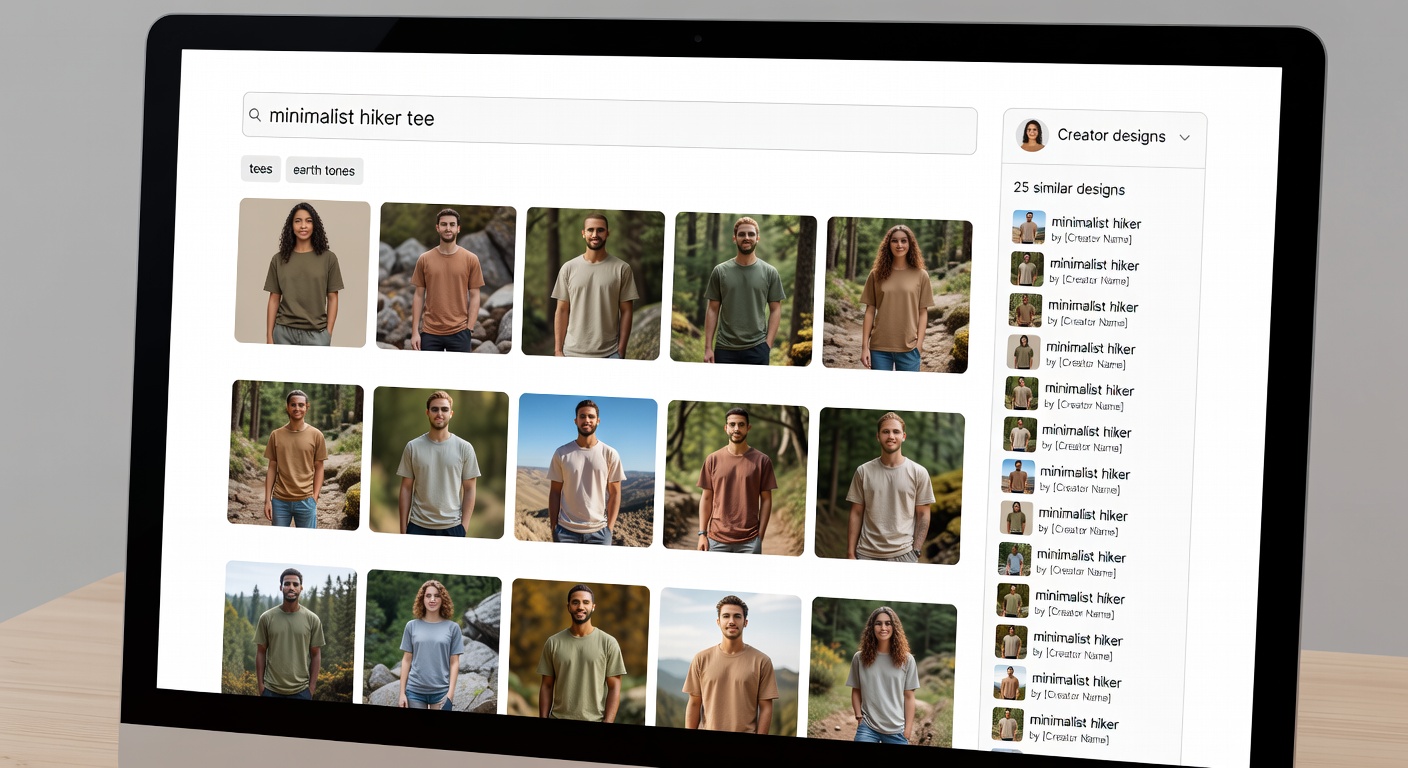Open sunglasses man in light grey tee
This screenshot has height=768, width=1408.
click(438, 462)
